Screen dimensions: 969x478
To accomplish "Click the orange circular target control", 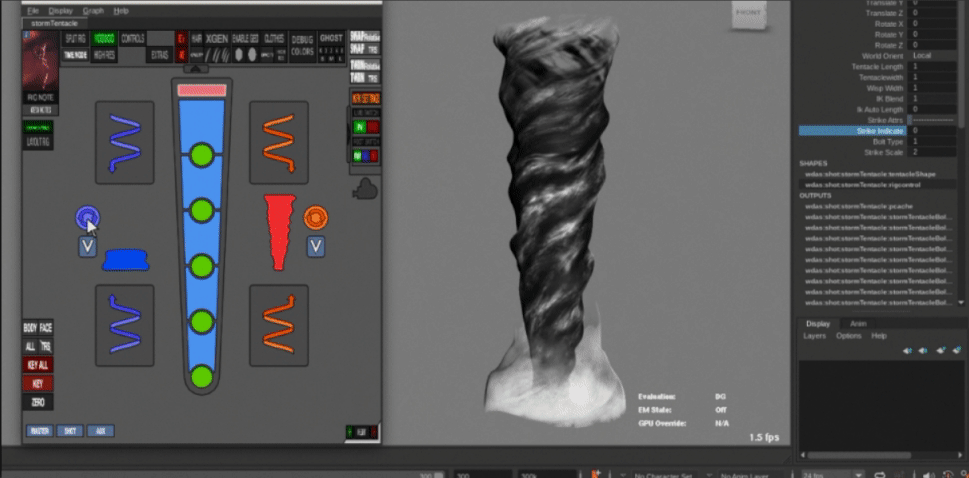I will point(316,216).
